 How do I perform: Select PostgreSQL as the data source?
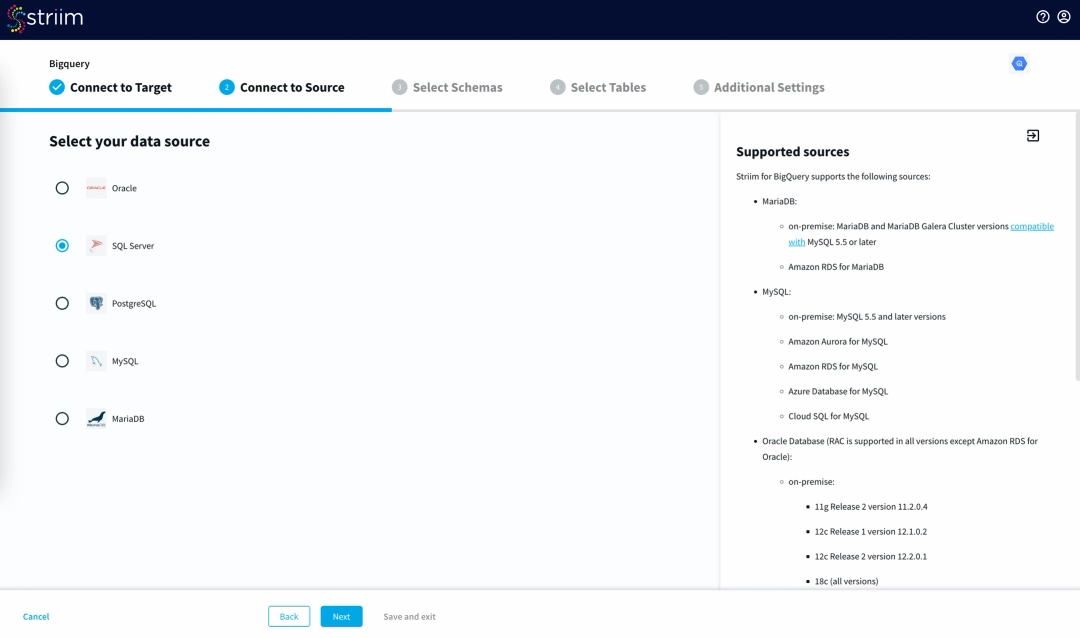61,303
